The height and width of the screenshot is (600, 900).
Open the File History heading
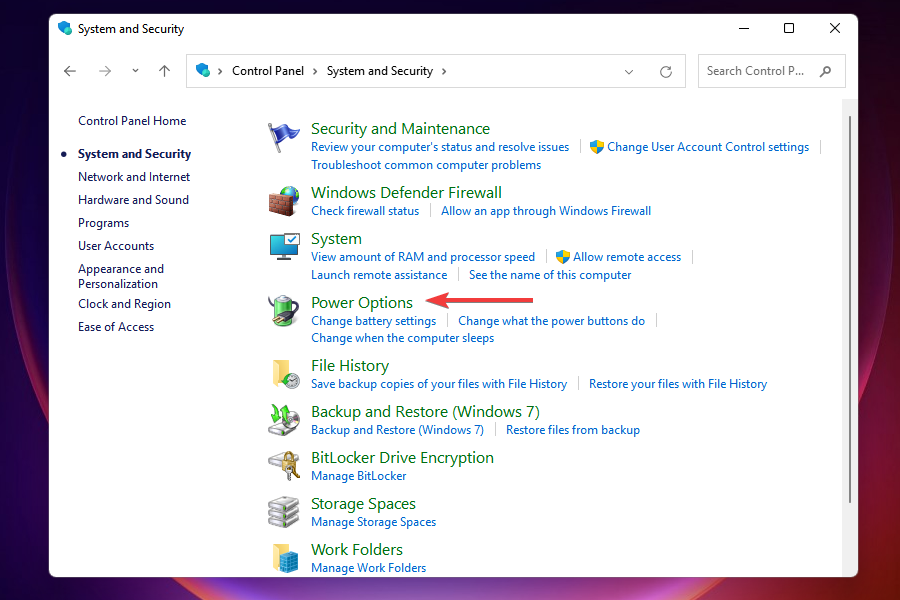click(x=350, y=366)
